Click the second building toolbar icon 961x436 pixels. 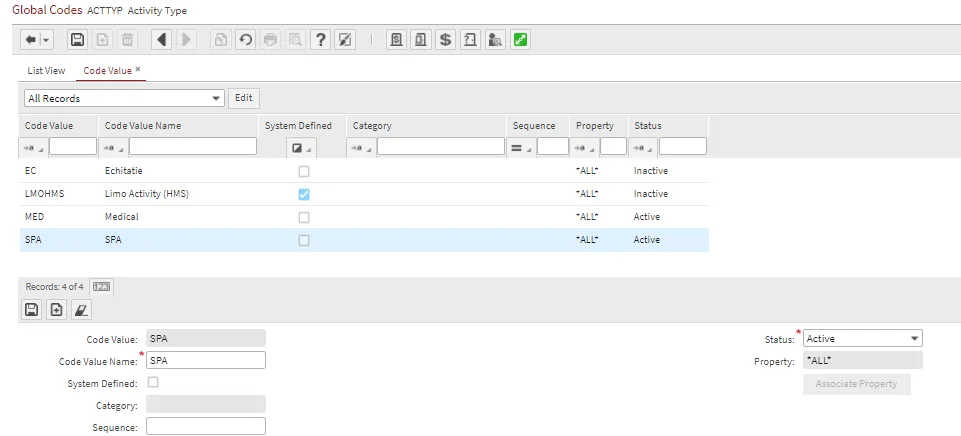point(421,40)
